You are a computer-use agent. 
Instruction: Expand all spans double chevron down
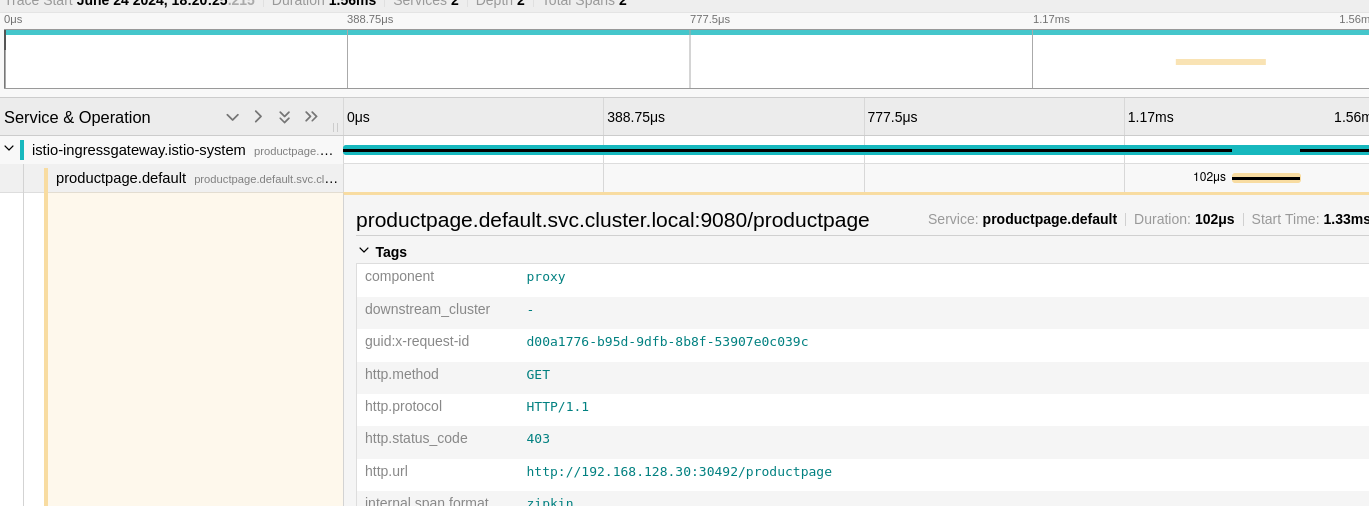tap(284, 117)
